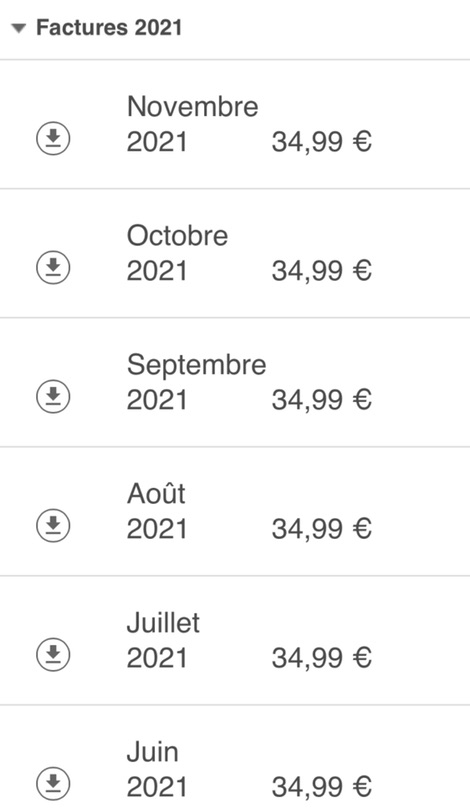Click the Factures 2021 heading

109,27
